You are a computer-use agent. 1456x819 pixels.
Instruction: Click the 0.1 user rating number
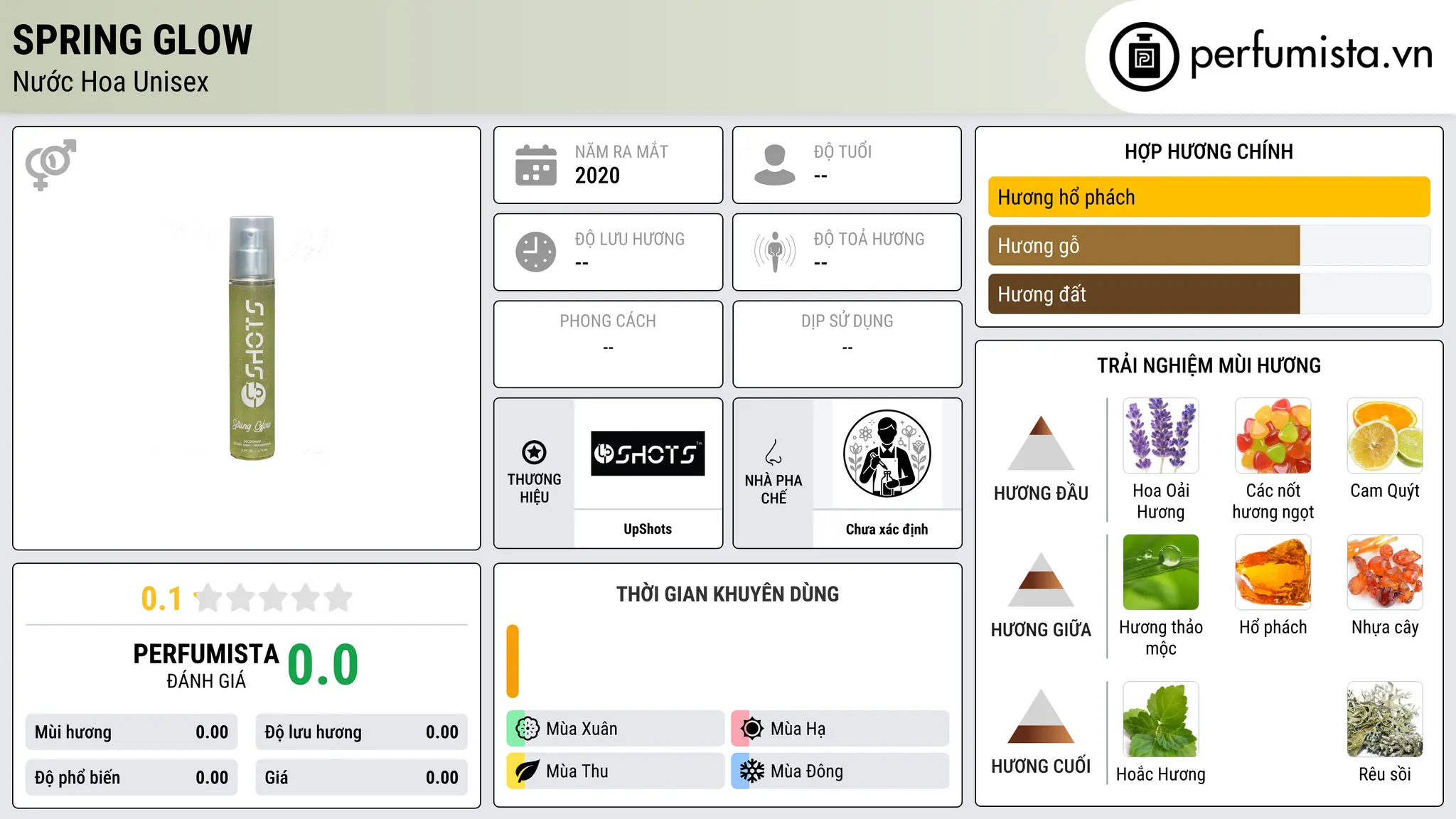[x=161, y=599]
